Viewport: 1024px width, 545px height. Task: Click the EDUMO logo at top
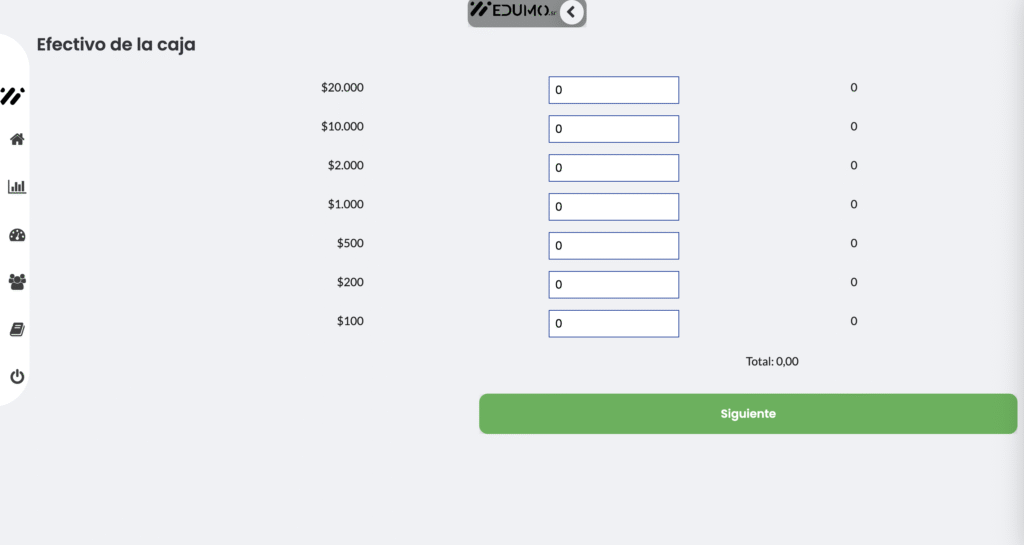coord(514,11)
